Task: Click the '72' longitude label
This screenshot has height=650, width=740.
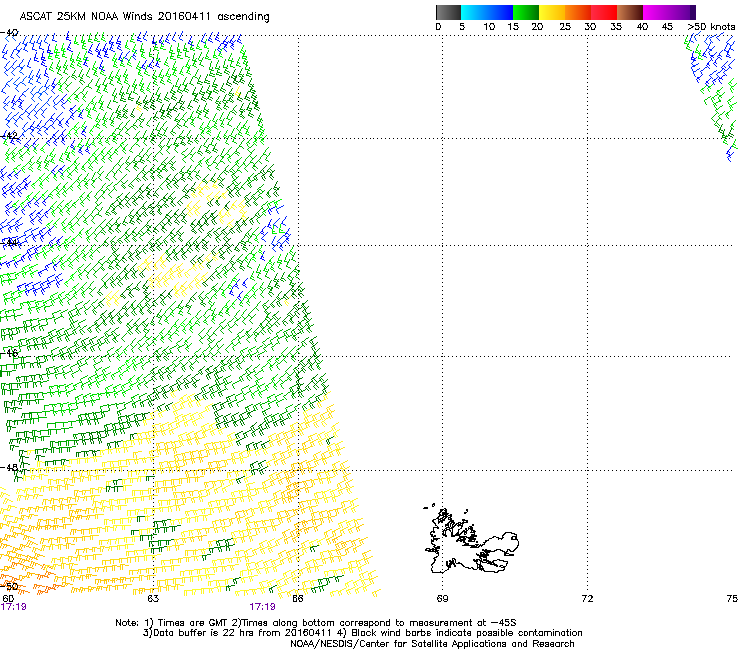Action: (x=587, y=599)
